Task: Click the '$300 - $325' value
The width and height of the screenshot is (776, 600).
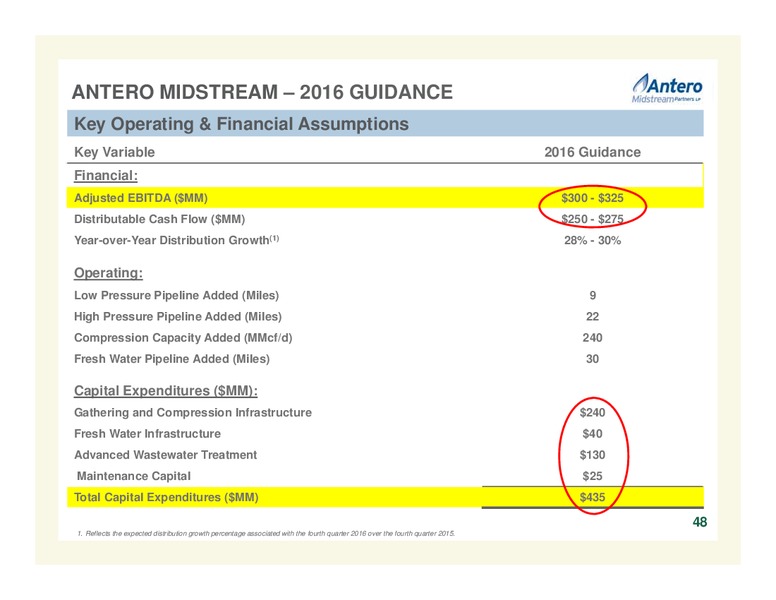Action: [x=592, y=198]
